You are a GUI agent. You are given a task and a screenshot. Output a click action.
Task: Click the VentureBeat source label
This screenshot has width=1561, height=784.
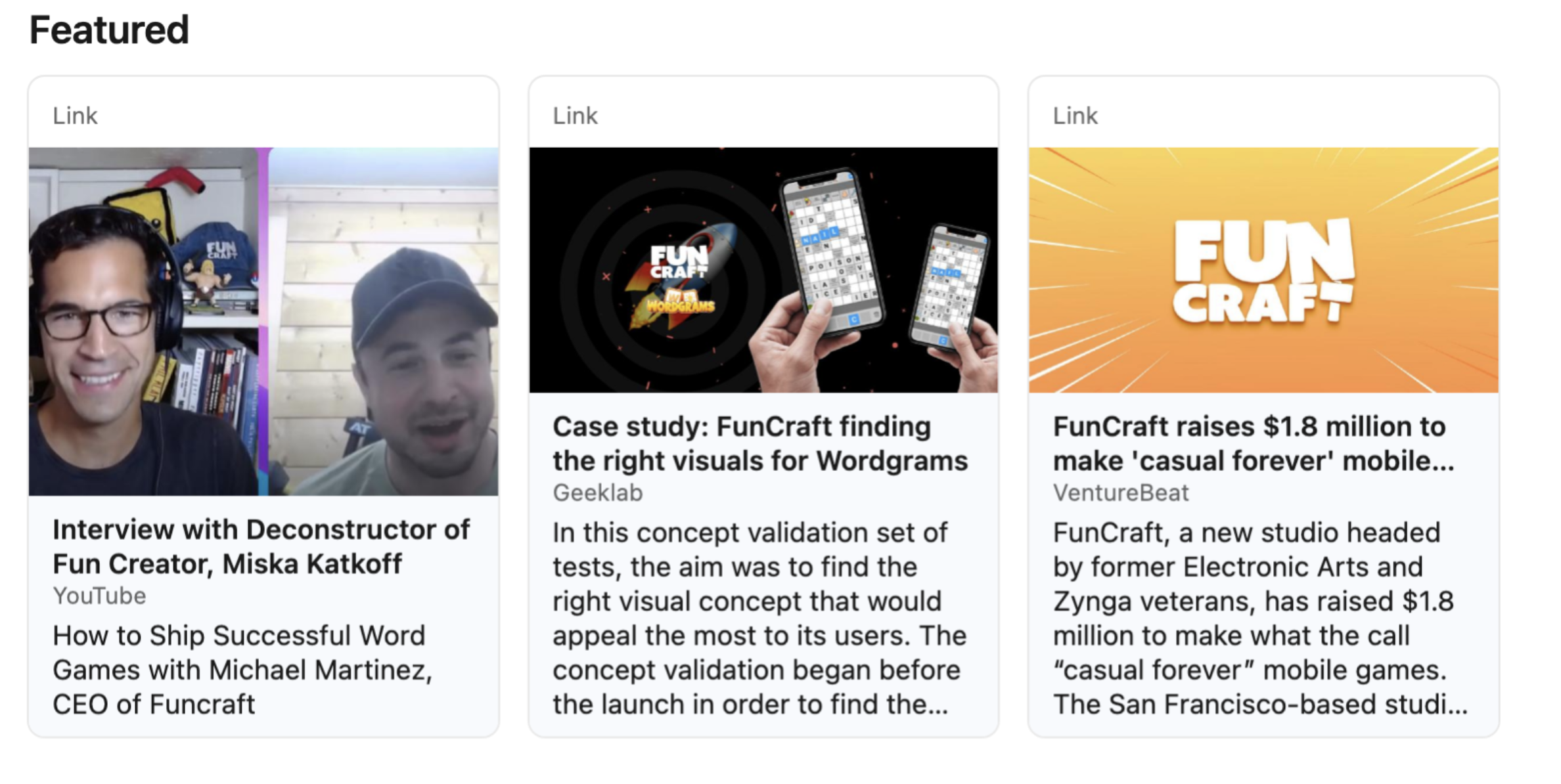1120,492
